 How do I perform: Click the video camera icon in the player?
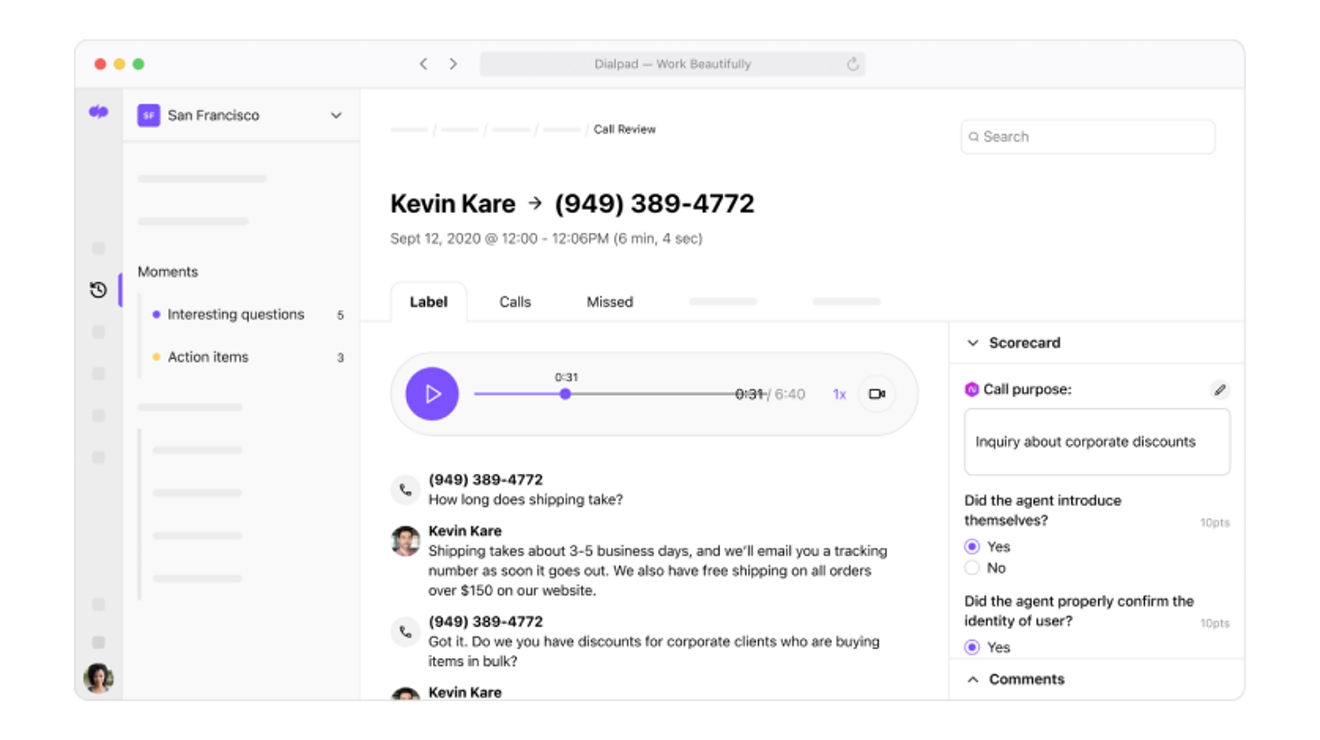point(877,393)
